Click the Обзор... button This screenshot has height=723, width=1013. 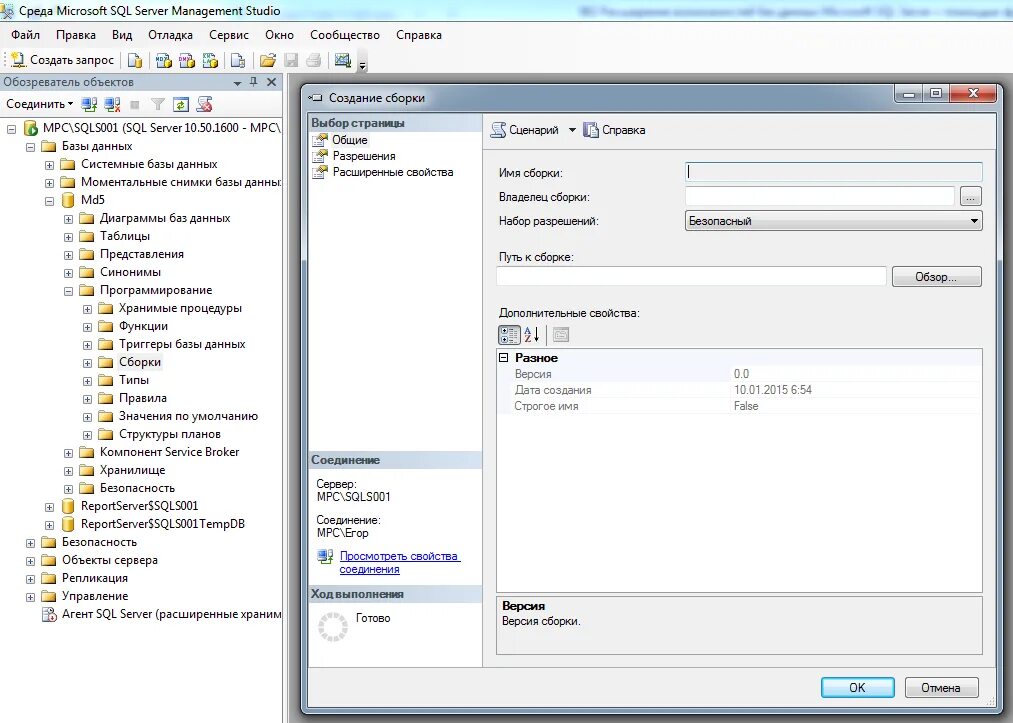click(x=936, y=277)
